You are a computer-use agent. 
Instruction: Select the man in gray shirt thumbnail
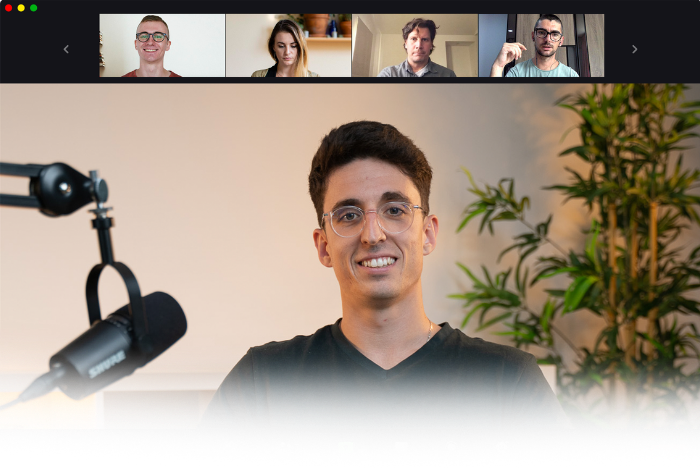click(414, 45)
